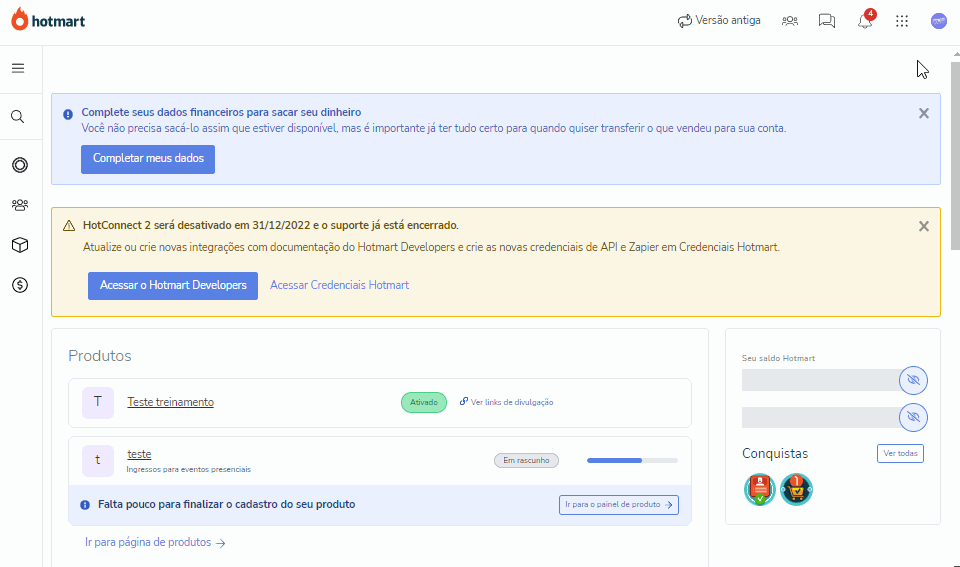The width and height of the screenshot is (960, 567).
Task: Toggle visibility of first Hotmart balance
Action: 913,380
